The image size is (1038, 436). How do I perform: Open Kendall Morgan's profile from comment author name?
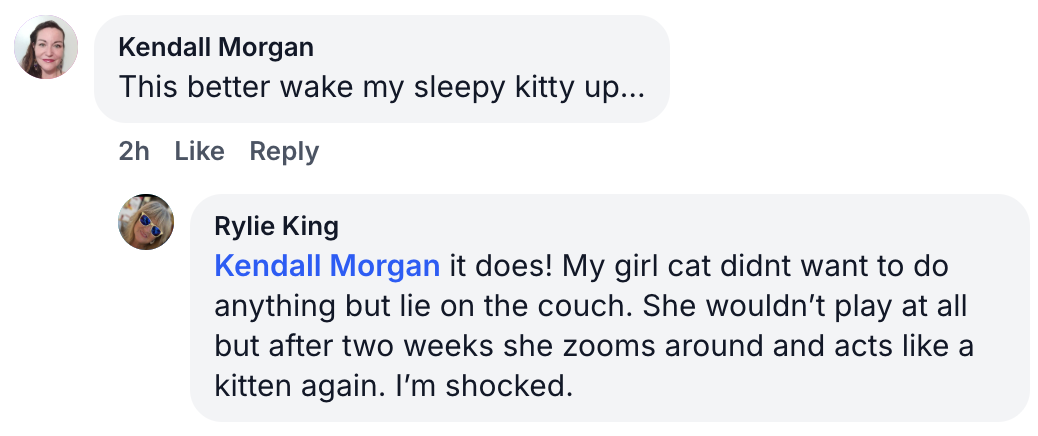(x=215, y=47)
